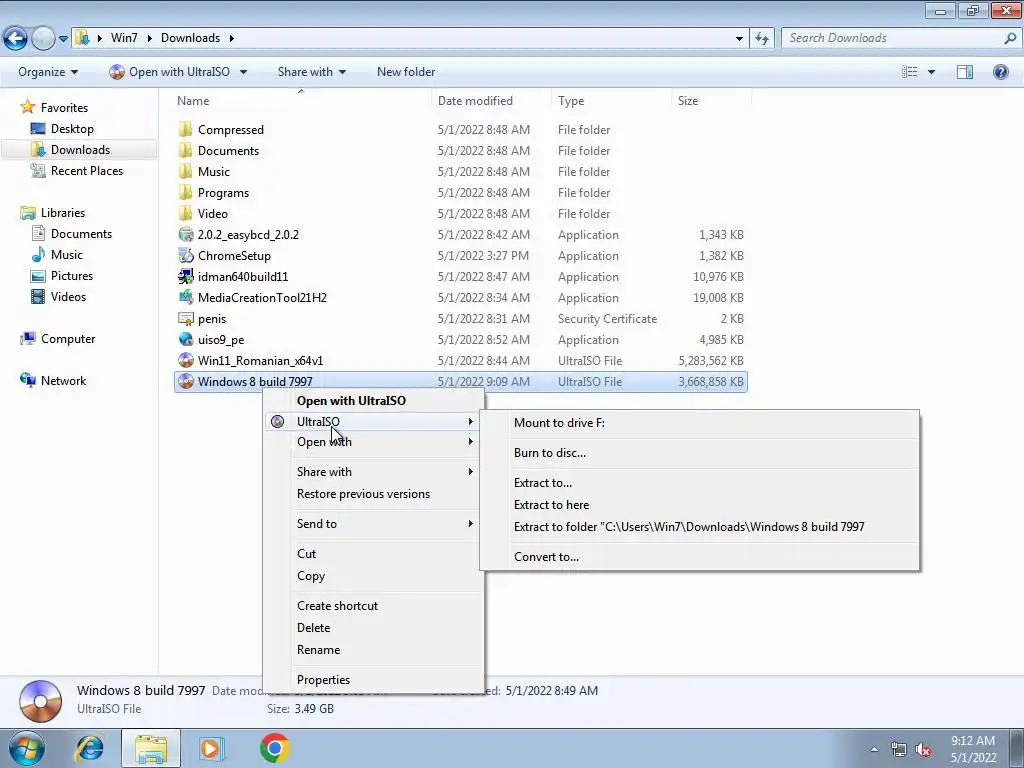Image resolution: width=1024 pixels, height=768 pixels.
Task: Expand the Open with submenu
Action: click(374, 442)
